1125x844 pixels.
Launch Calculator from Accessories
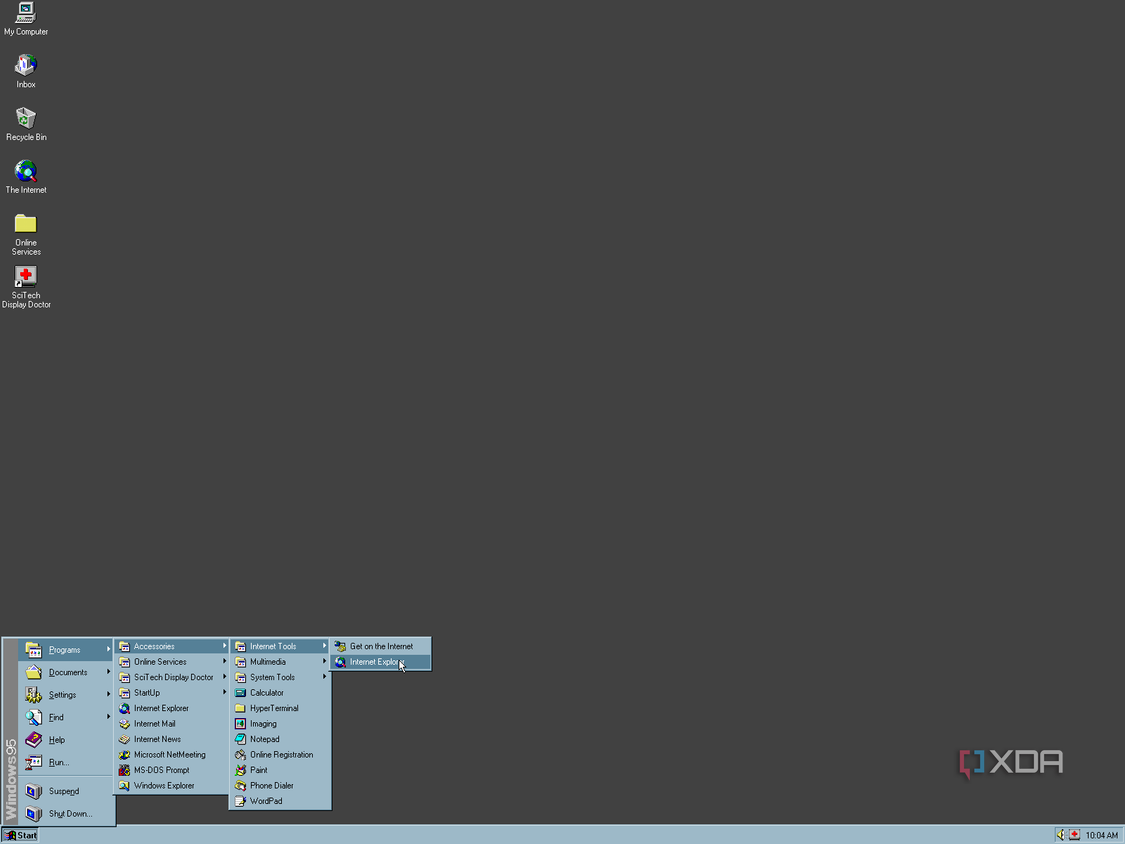281,693
